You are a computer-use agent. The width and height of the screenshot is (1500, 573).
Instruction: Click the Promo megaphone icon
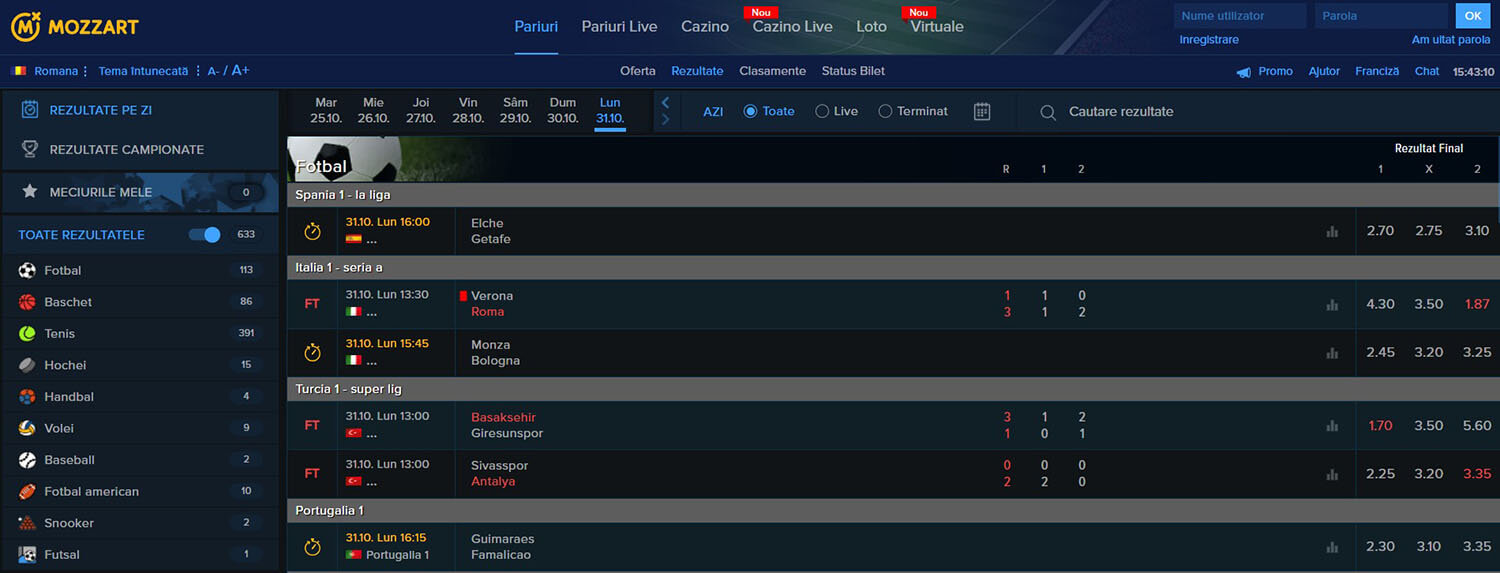tap(1244, 72)
